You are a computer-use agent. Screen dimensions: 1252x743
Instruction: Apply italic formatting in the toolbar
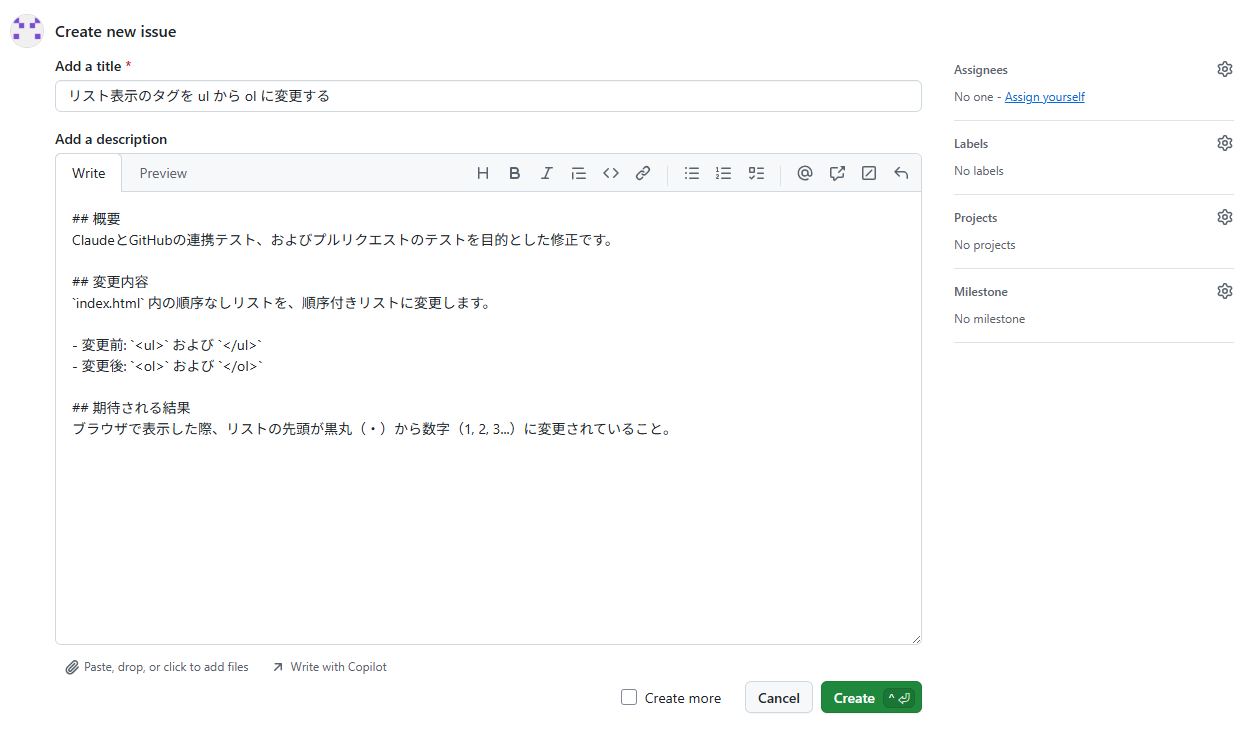[x=547, y=173]
